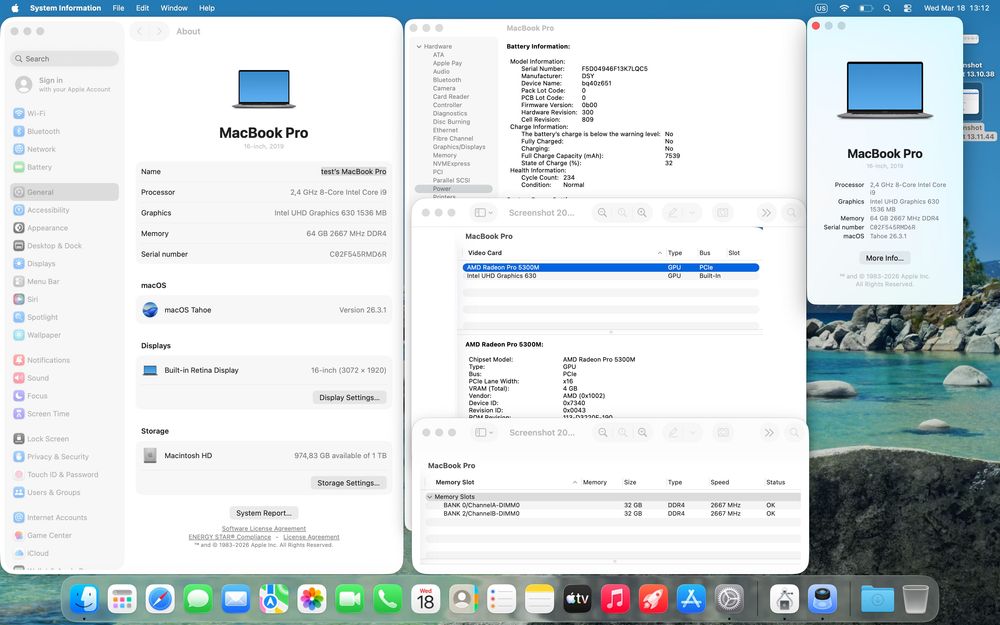Select NVMExpress in the Hardware list
Screen dimensions: 1000x625
[x=452, y=163]
